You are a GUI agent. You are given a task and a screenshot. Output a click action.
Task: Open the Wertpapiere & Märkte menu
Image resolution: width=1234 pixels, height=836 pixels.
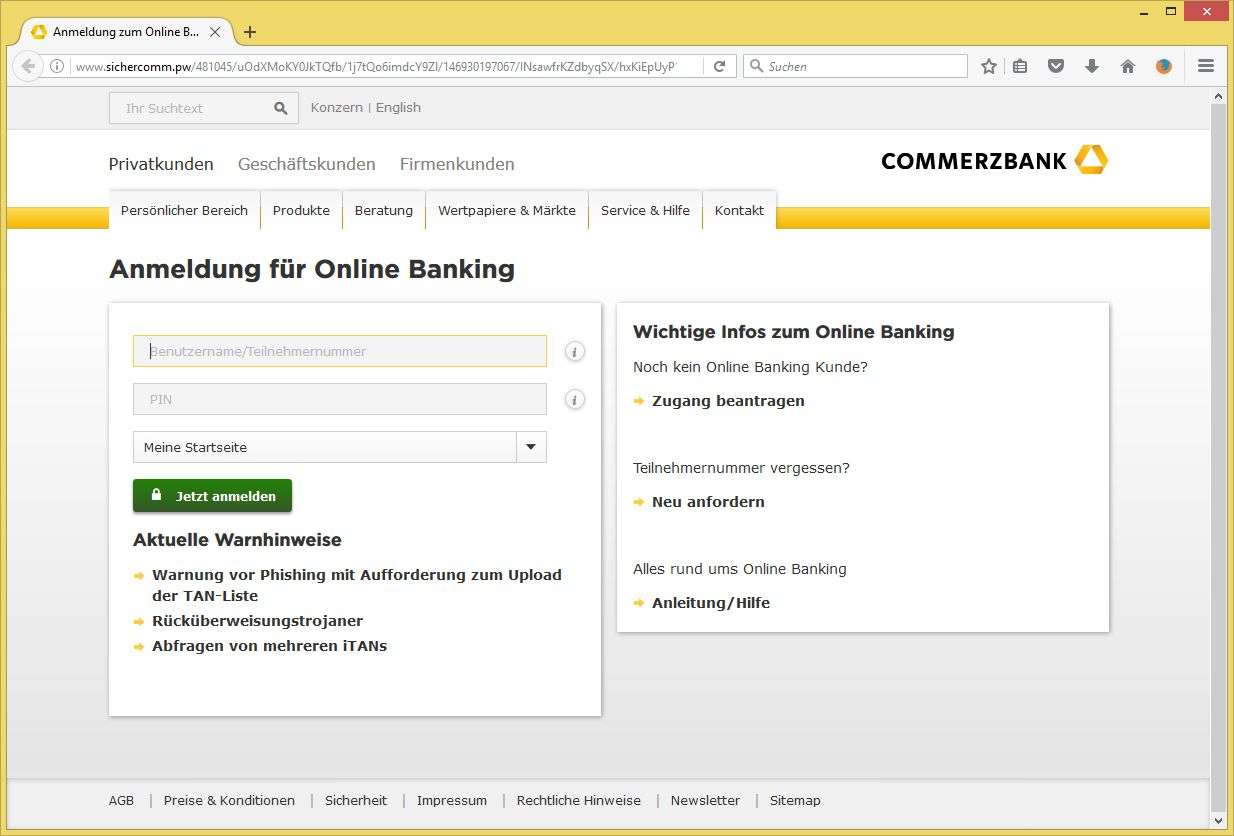pyautogui.click(x=507, y=210)
